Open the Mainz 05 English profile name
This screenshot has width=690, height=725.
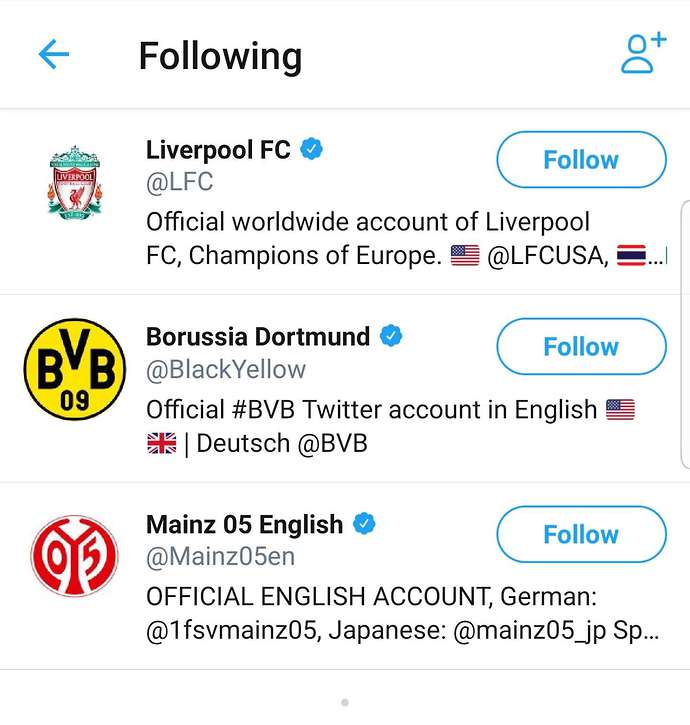pos(245,524)
